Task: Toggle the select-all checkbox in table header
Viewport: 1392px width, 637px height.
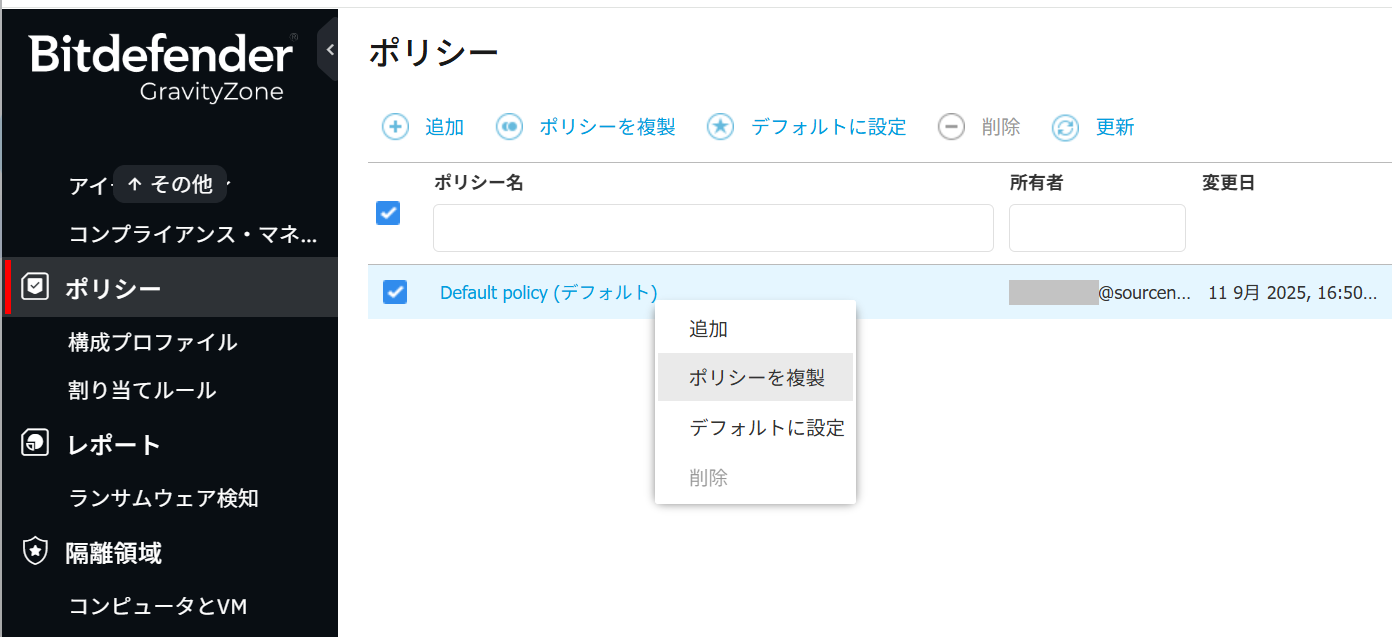Action: coord(388,213)
